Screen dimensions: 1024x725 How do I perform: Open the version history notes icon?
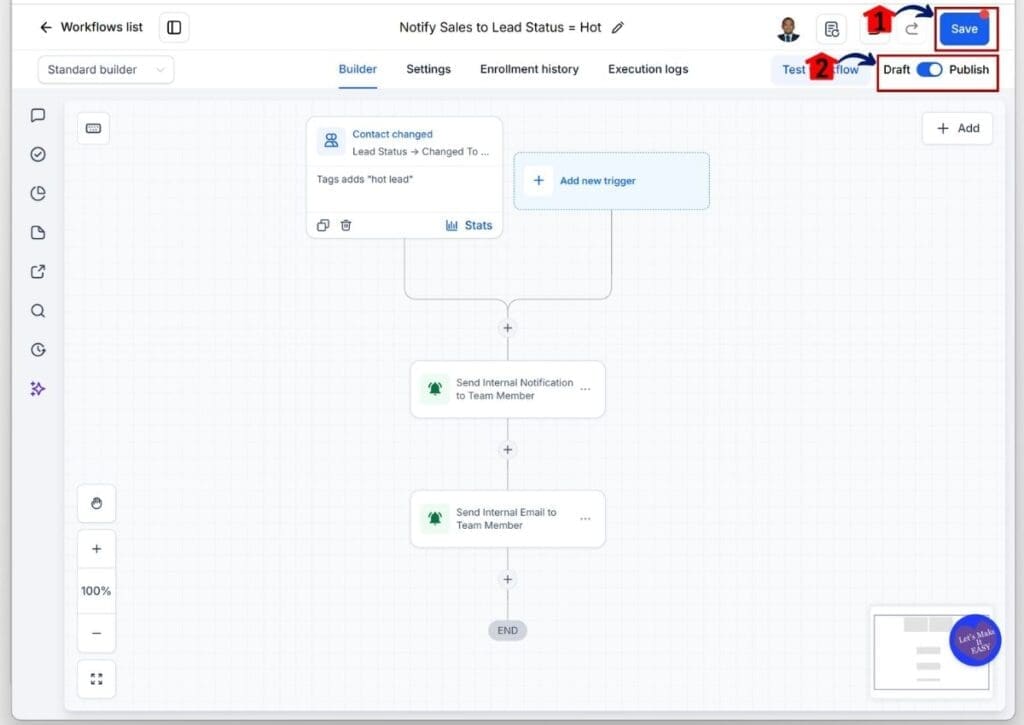831,29
